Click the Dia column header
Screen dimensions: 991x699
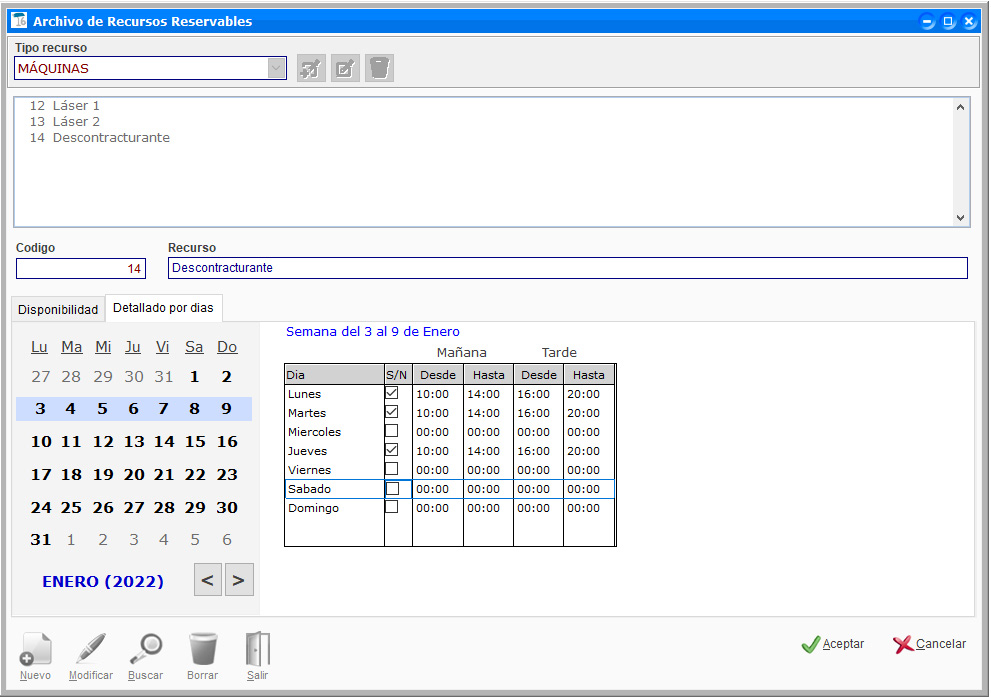(334, 375)
